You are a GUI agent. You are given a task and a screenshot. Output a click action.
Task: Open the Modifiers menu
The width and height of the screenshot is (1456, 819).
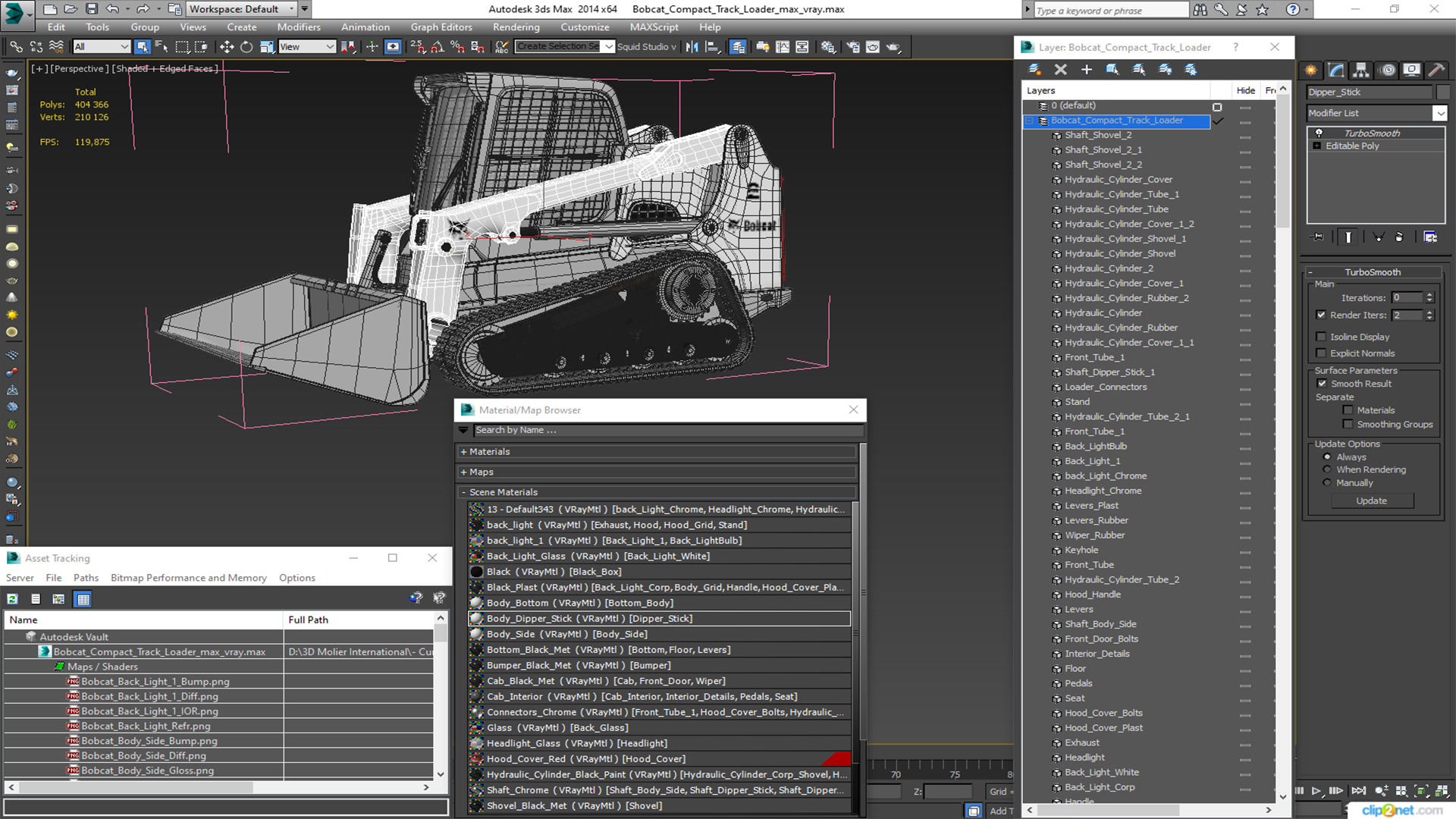[298, 27]
